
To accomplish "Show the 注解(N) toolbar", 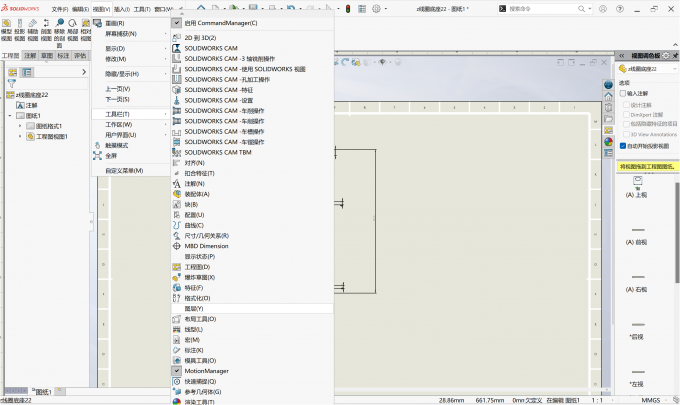I will (252, 183).
